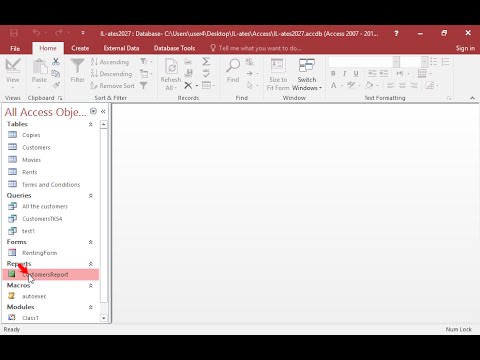Select the CustomersReport report item
480x360 pixels.
point(51,274)
